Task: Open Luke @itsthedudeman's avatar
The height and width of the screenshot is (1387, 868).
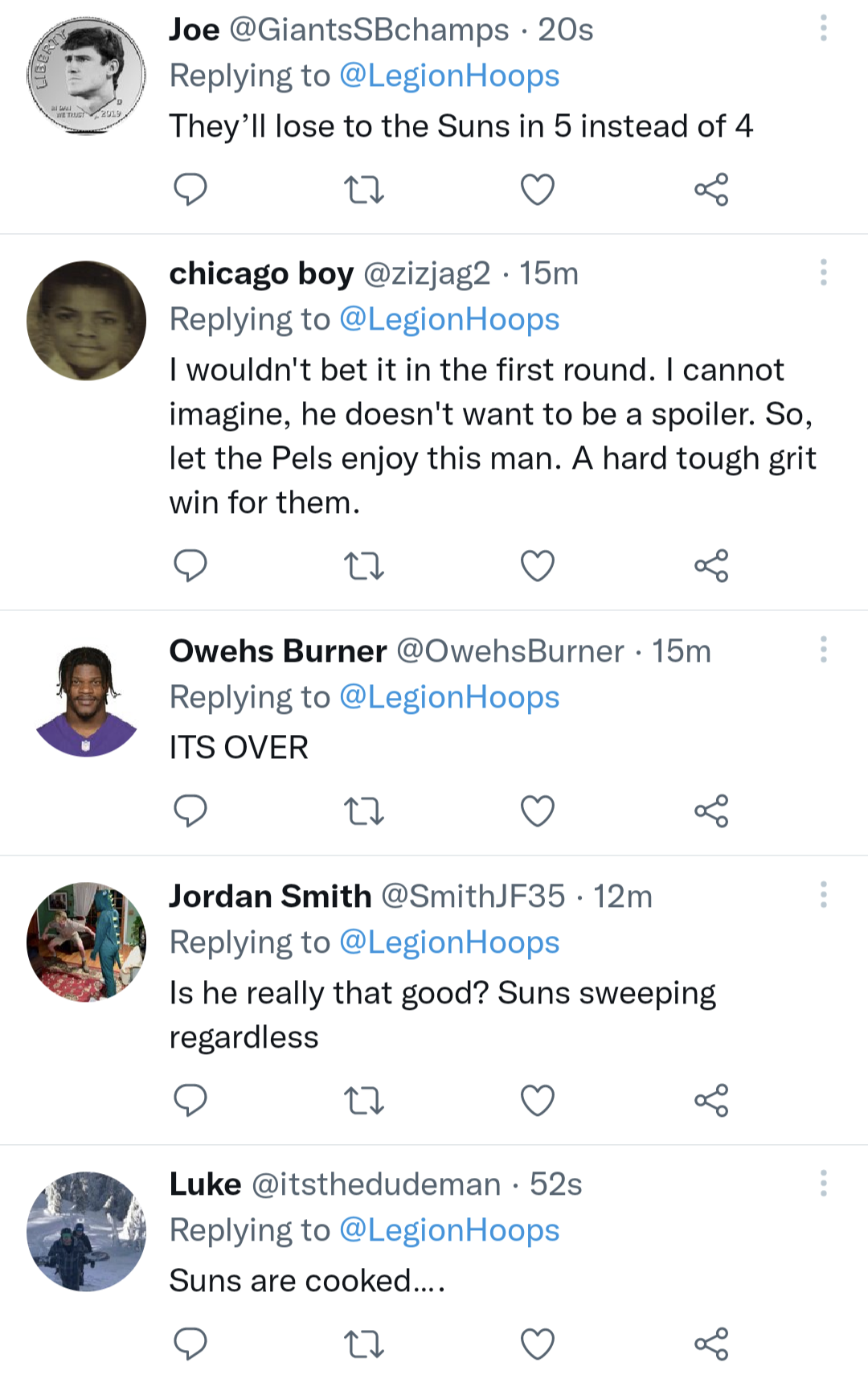Action: click(86, 1231)
